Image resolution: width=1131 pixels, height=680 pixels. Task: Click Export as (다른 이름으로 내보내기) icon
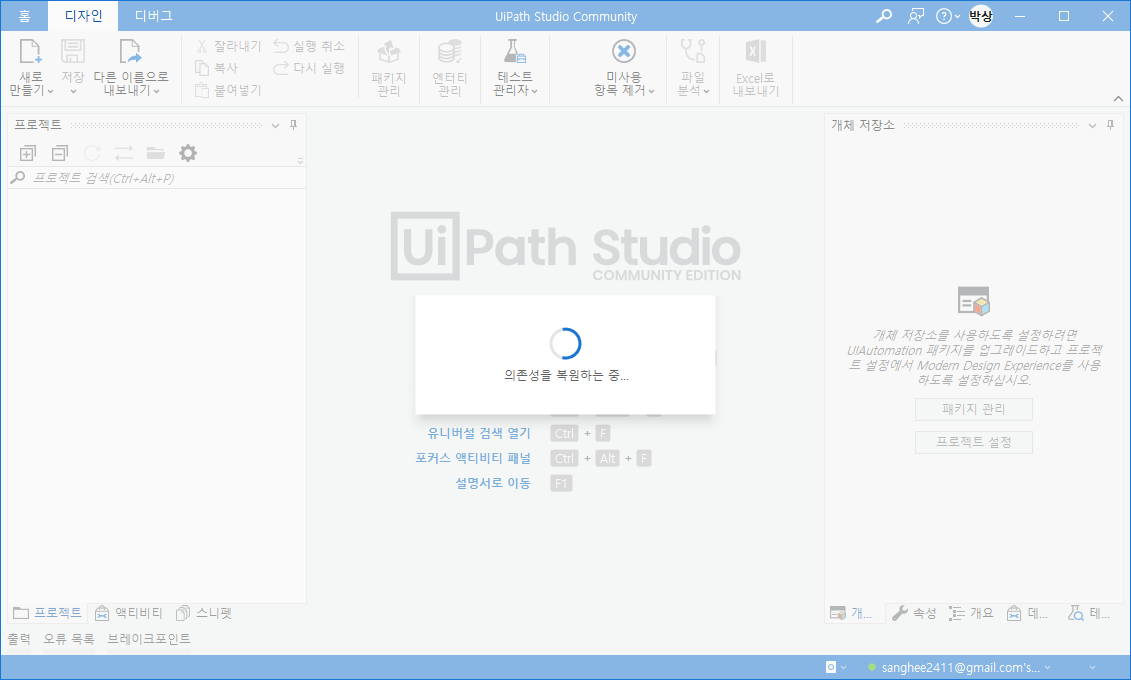(x=130, y=52)
